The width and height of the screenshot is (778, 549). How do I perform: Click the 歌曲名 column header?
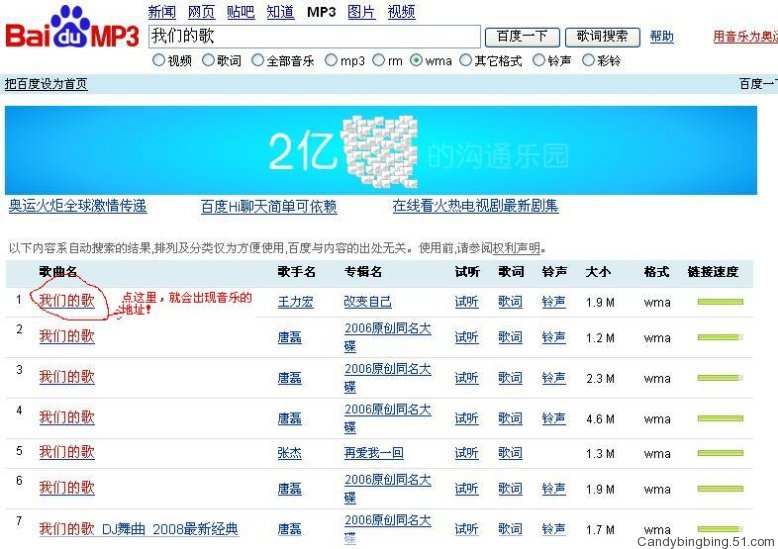(x=58, y=272)
